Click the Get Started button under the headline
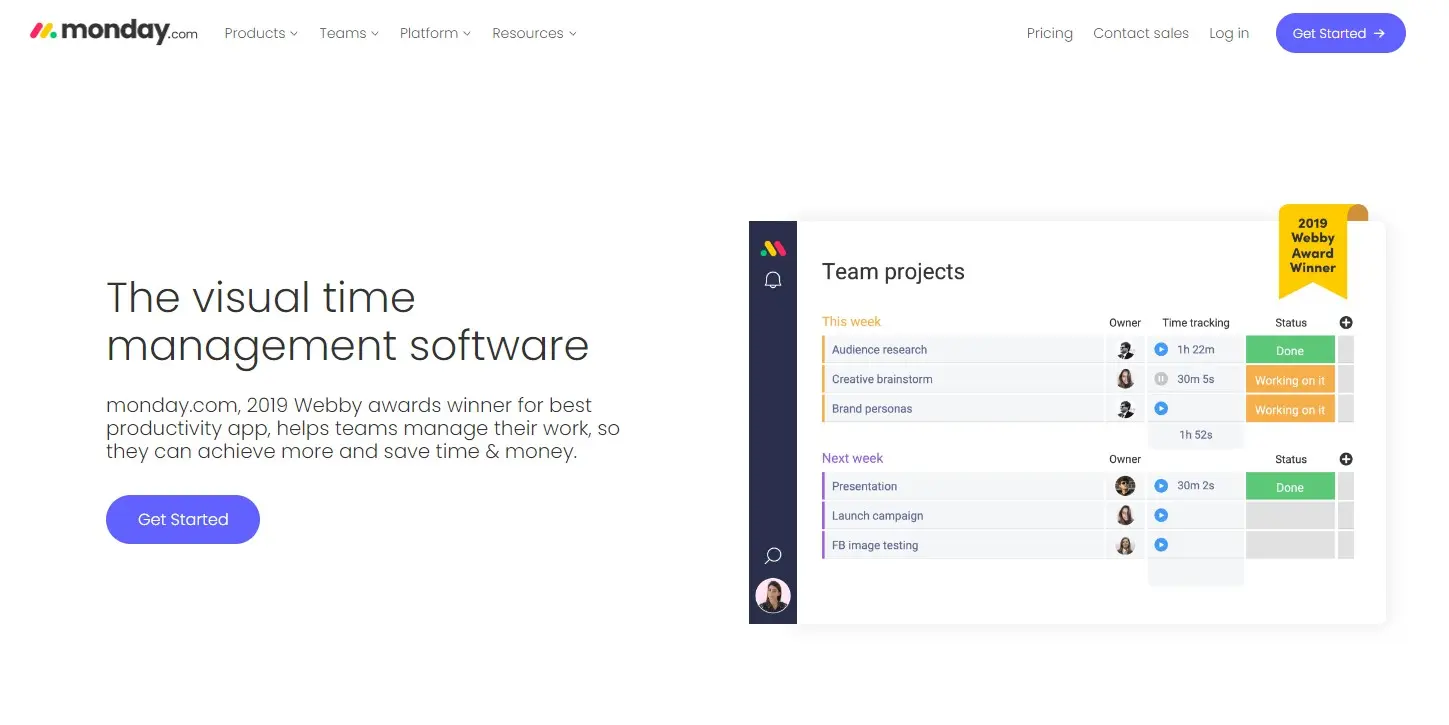The image size is (1449, 725). (x=183, y=519)
